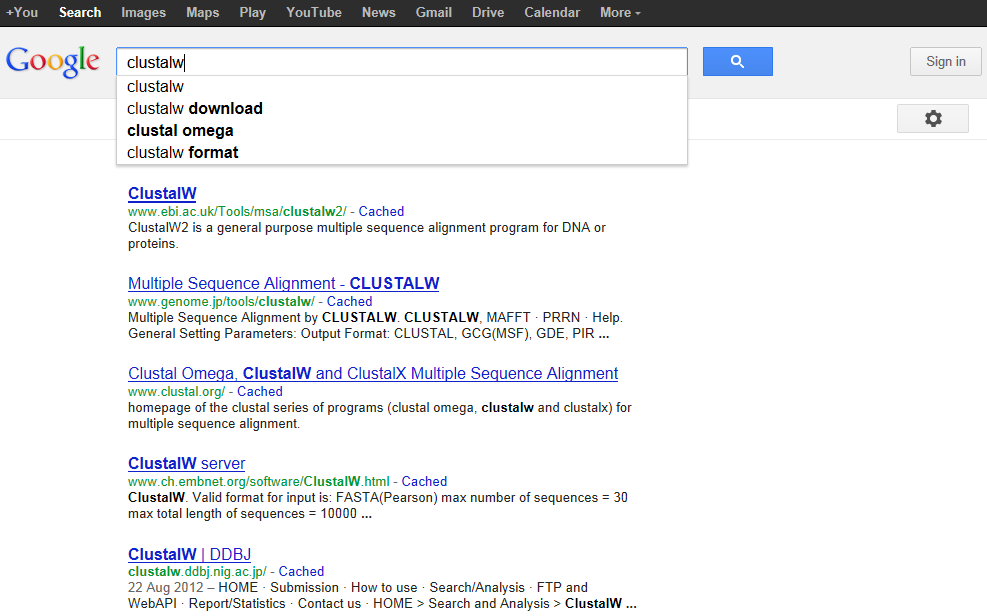Viewport: 987px width, 616px height.
Task: Open Cached link for ddbj.nig.ac.jp result
Action: (x=301, y=571)
